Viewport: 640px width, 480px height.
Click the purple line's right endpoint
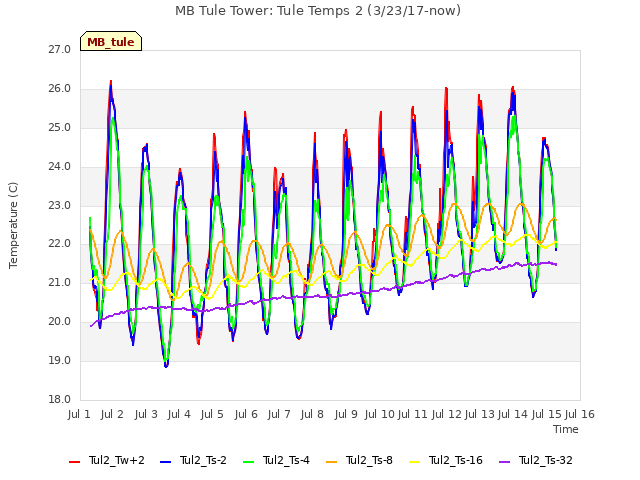pyautogui.click(x=556, y=264)
